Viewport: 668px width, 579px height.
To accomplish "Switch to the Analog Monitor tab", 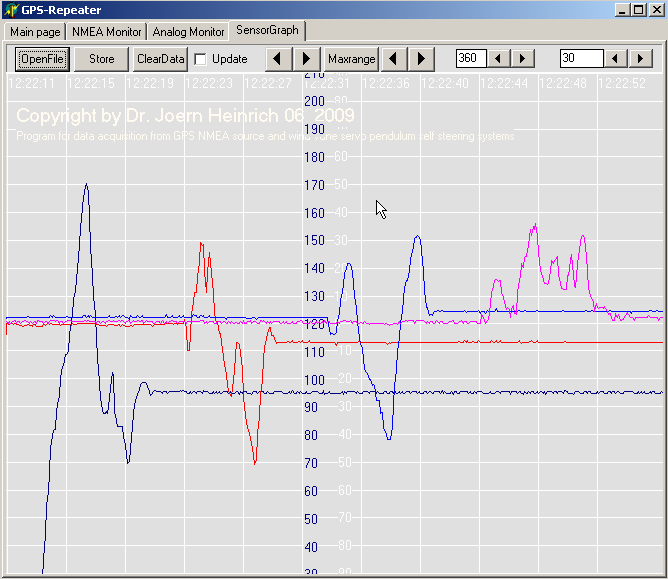I will 188,32.
